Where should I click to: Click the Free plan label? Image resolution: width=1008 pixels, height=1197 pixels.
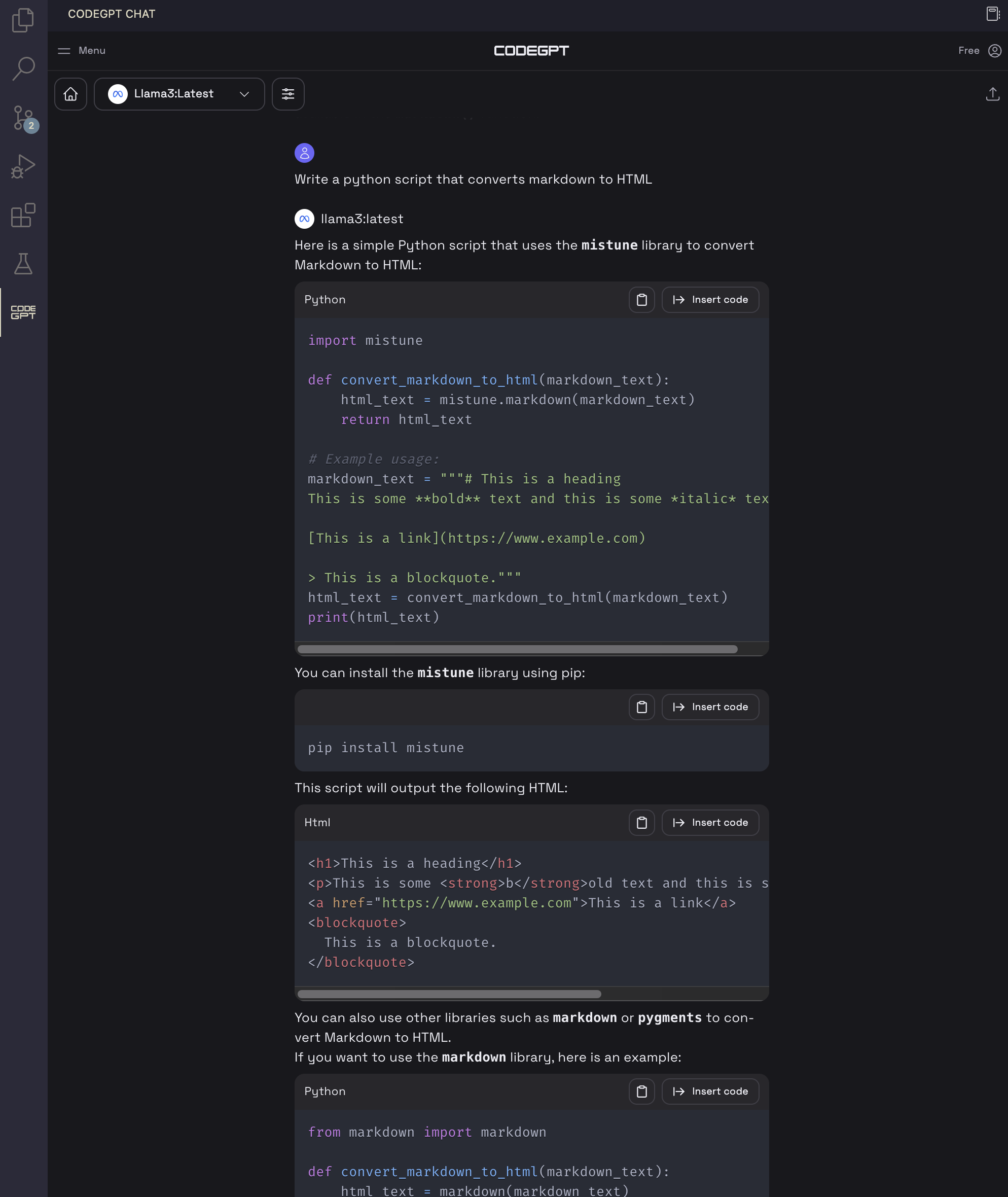point(968,50)
